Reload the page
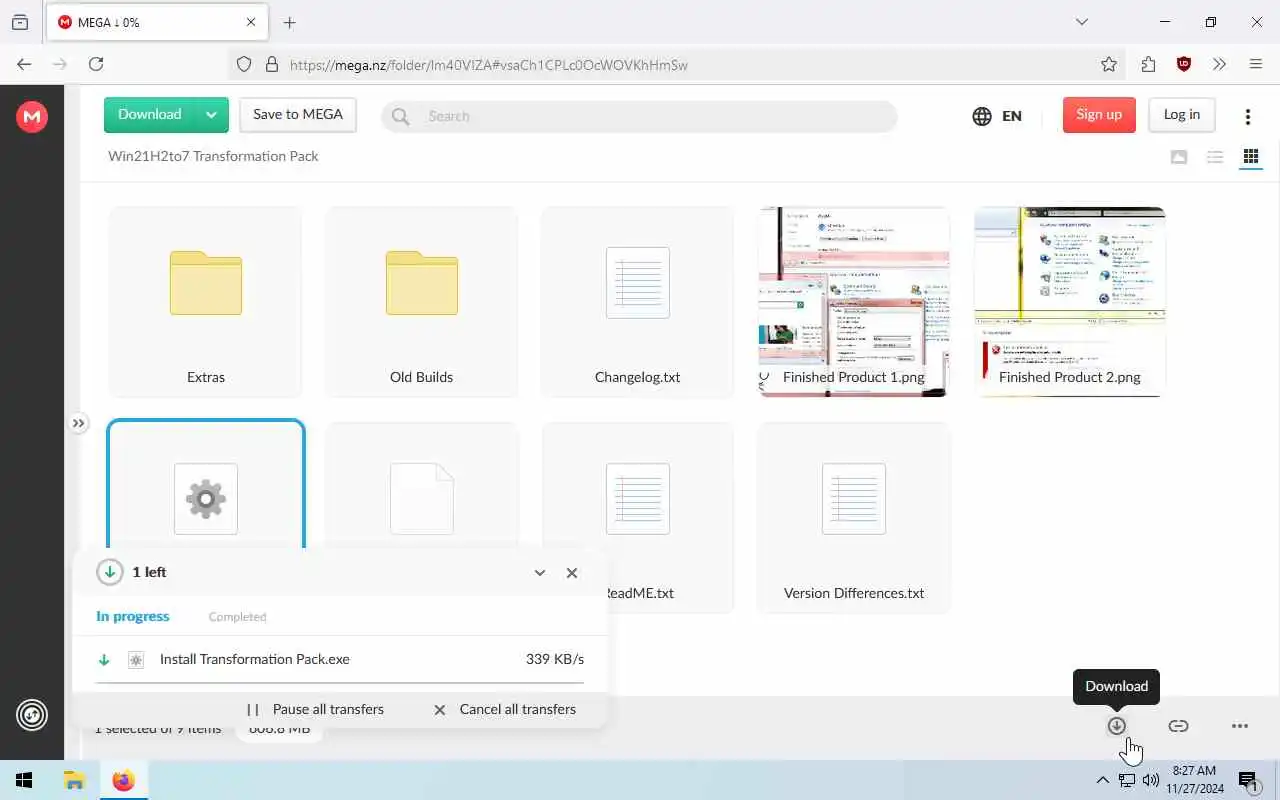This screenshot has width=1280, height=800. point(96,64)
